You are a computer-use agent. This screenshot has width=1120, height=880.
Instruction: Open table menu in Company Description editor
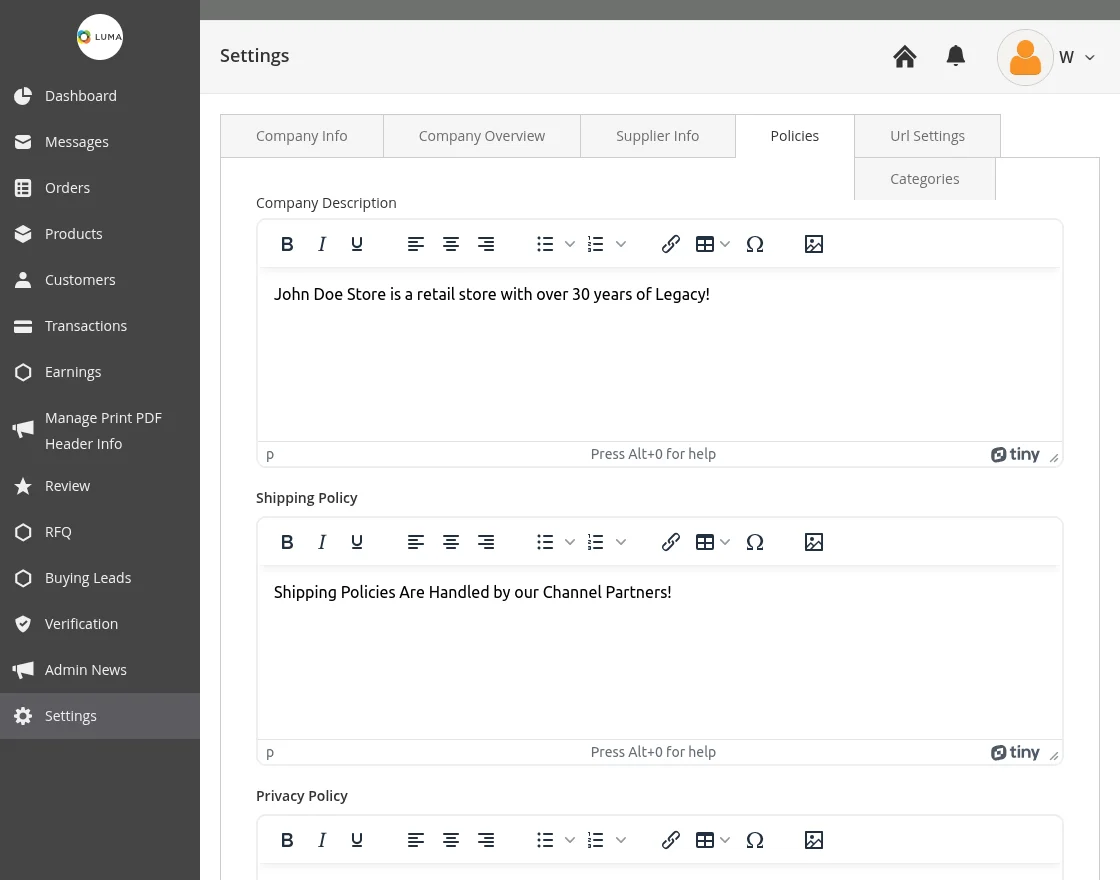point(712,244)
